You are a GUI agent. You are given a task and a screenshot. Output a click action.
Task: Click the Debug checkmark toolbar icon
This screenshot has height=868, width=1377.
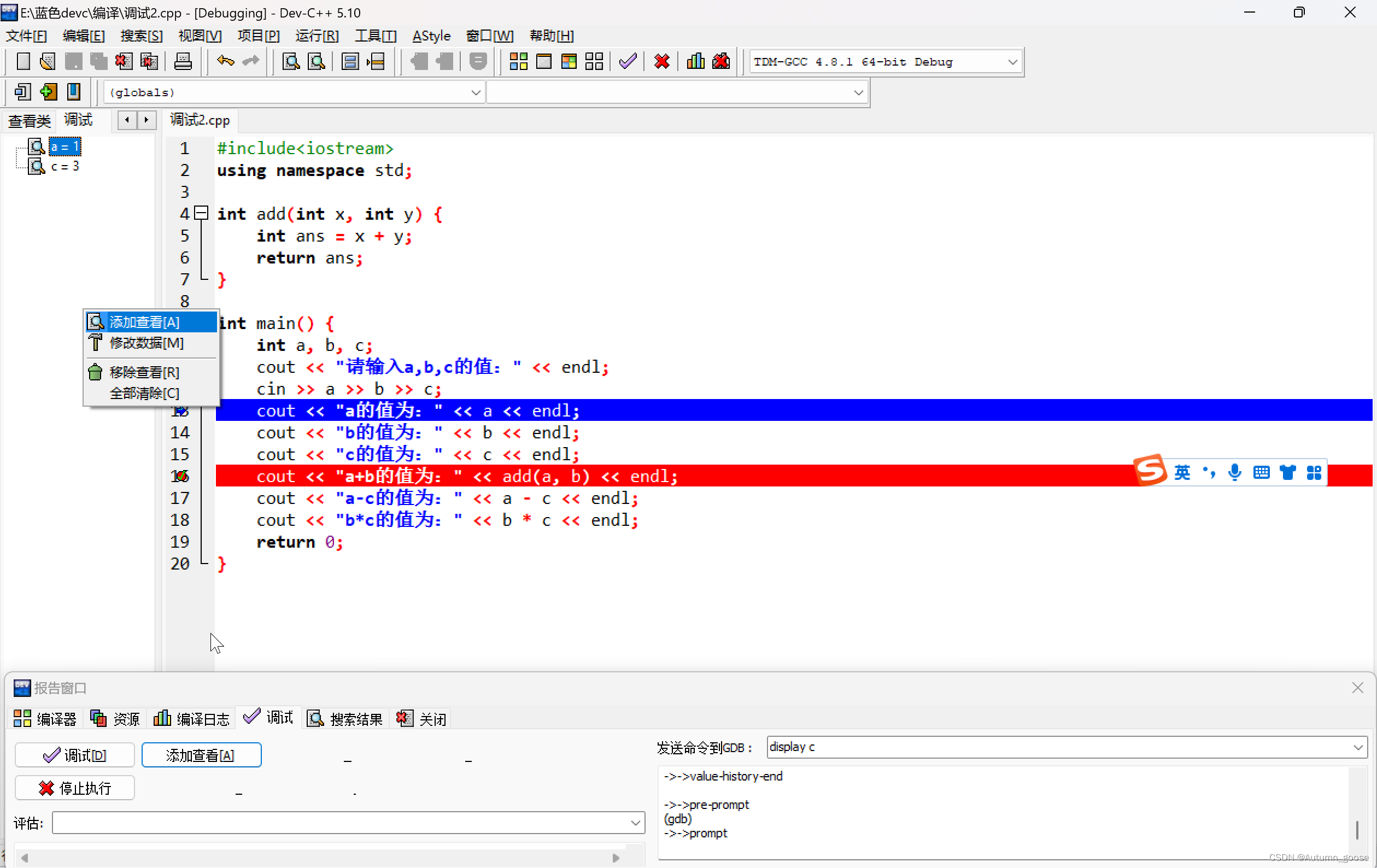[x=628, y=61]
